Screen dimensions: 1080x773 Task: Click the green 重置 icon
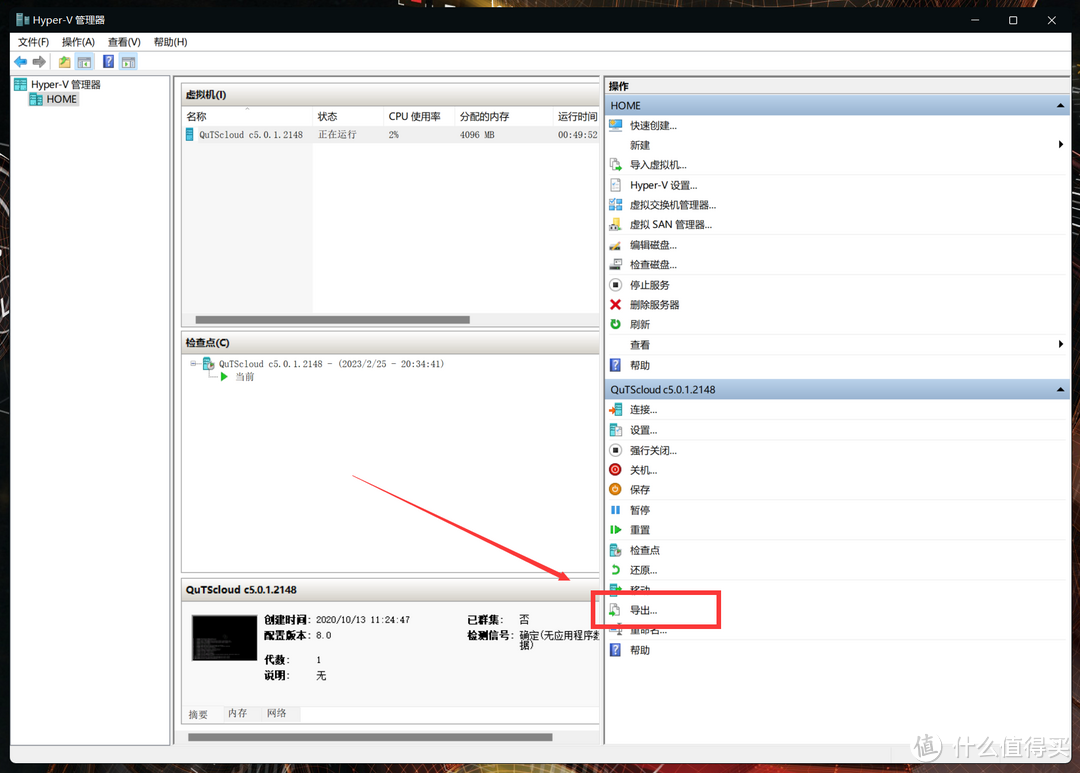tap(616, 530)
